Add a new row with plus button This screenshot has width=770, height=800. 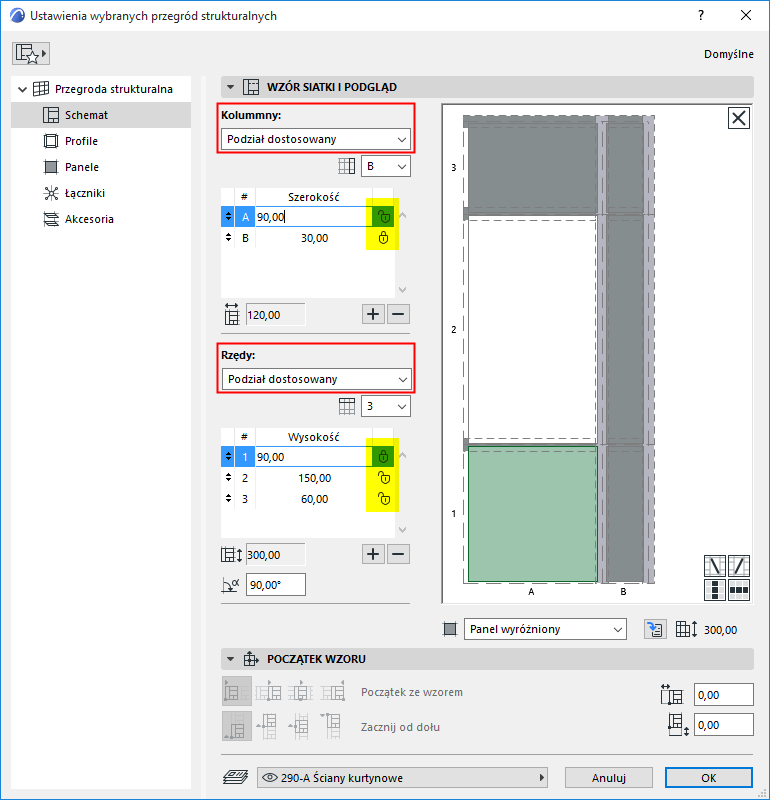(373, 554)
